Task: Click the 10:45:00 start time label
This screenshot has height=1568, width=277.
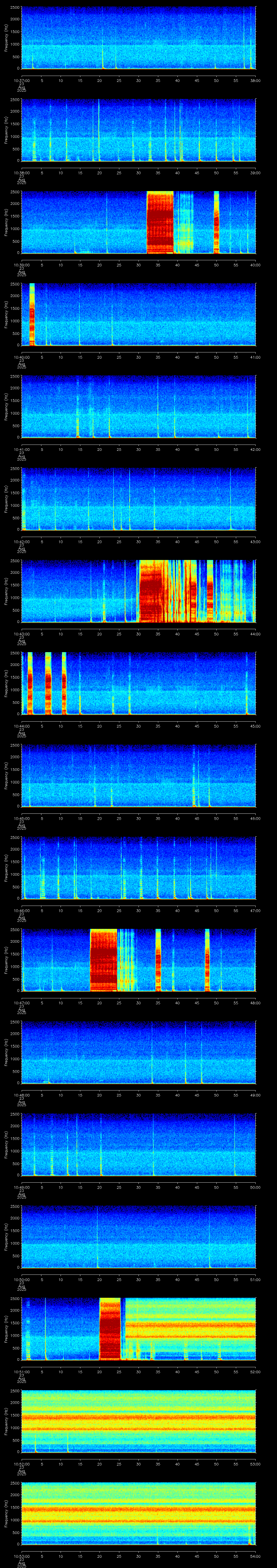Action: tap(21, 818)
